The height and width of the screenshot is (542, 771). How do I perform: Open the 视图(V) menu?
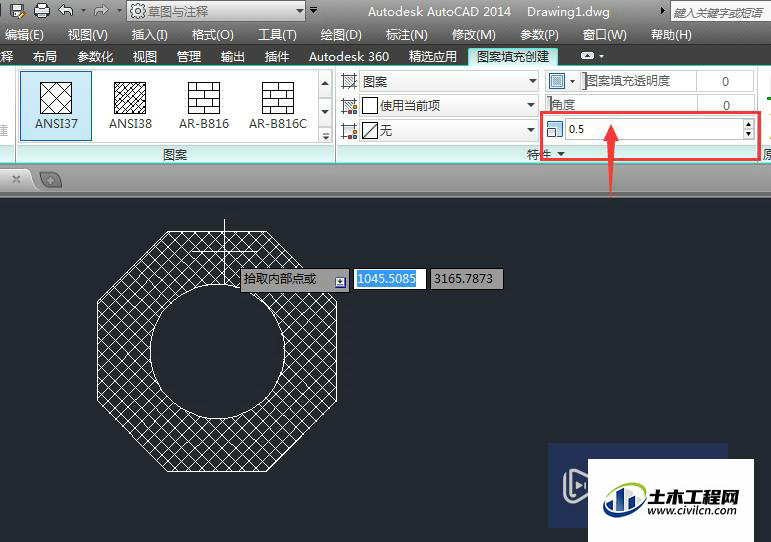[88, 35]
